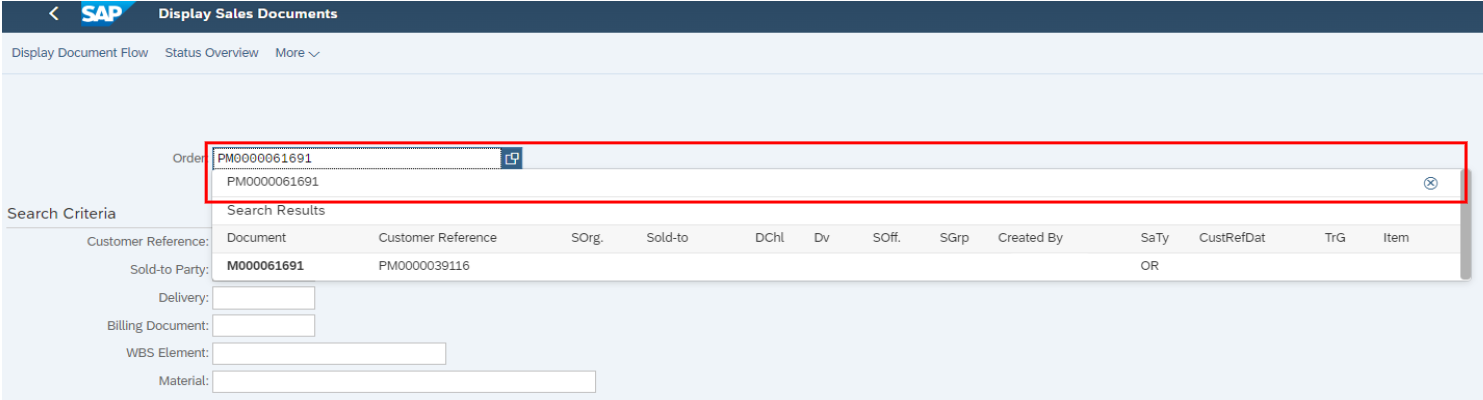Click the Customer Reference column header
1483x400 pixels.
click(x=437, y=238)
